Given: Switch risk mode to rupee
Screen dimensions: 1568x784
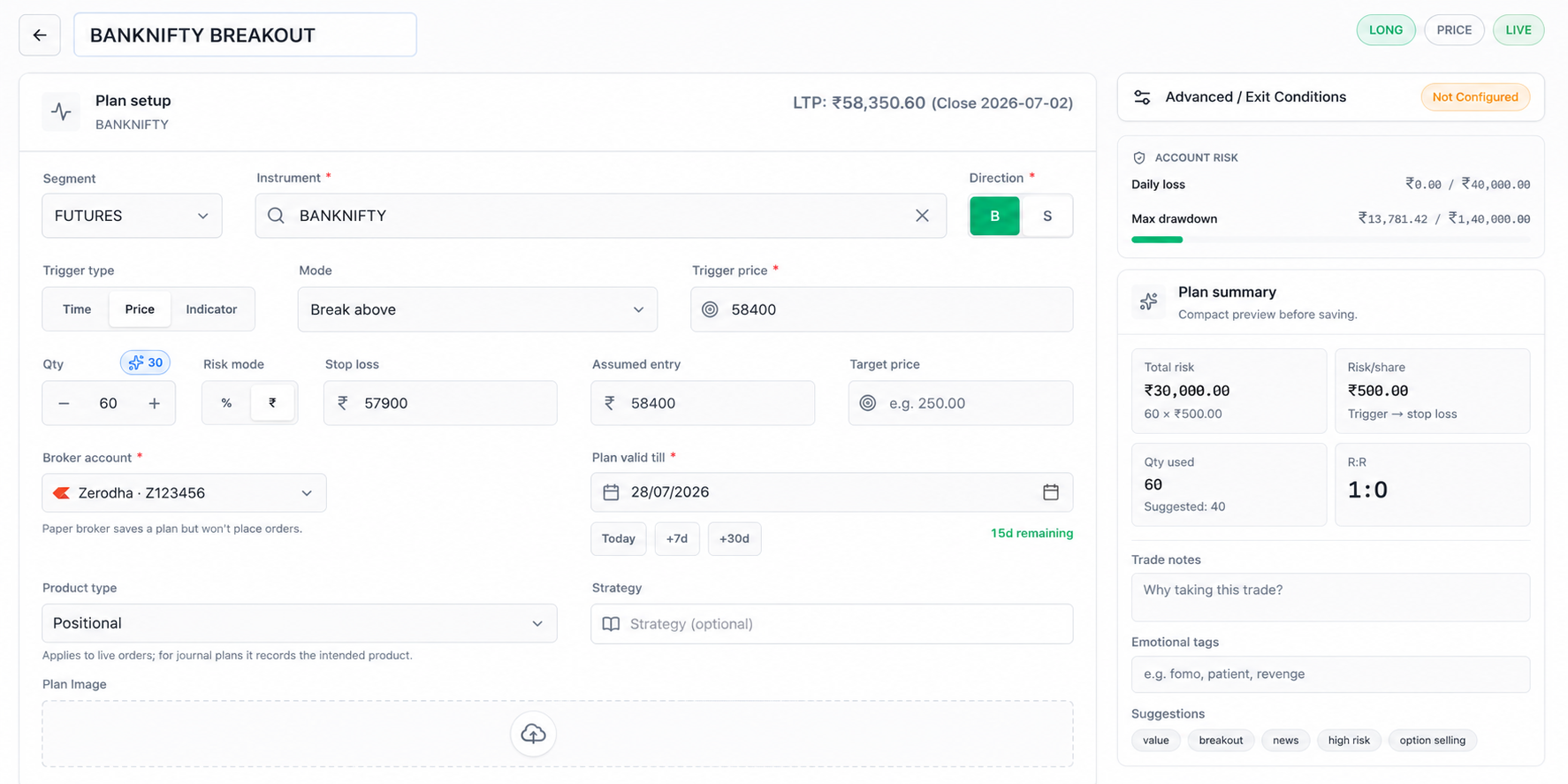Looking at the screenshot, I should (272, 403).
